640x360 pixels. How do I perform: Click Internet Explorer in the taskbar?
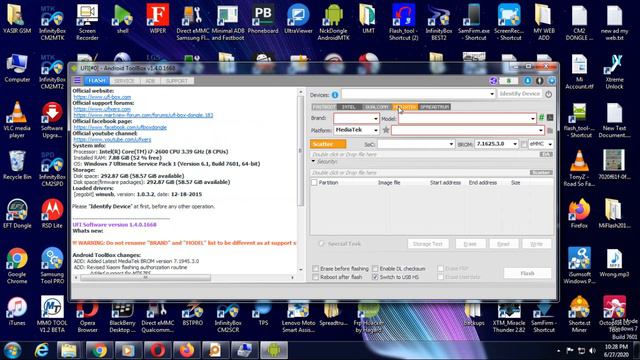point(41,350)
